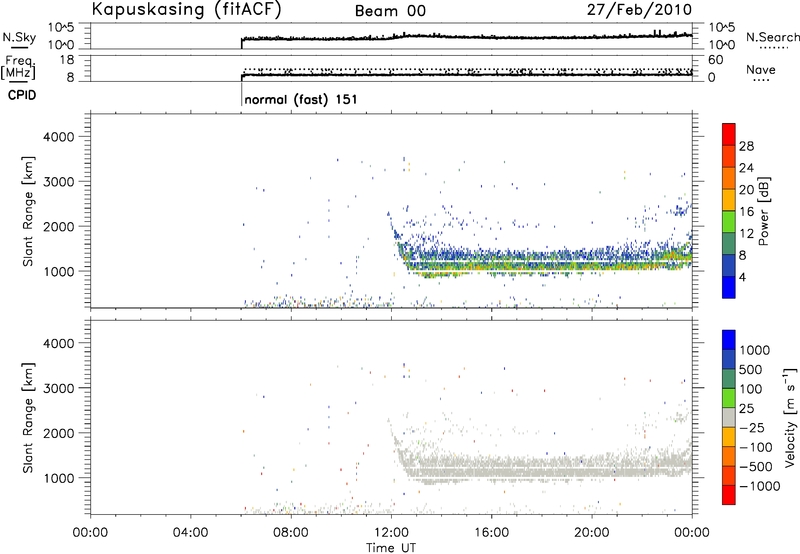The height and width of the screenshot is (554, 800).
Task: Click the dotted N.Search line sample in legend
Action: [774, 48]
